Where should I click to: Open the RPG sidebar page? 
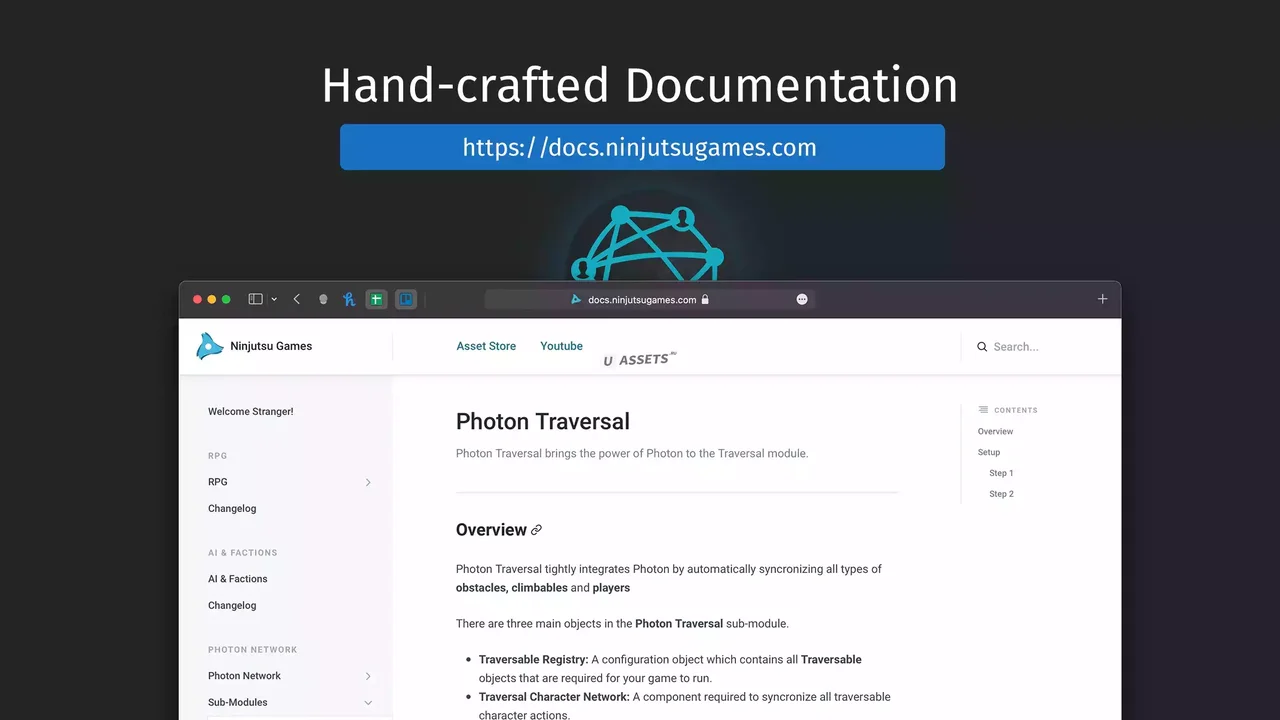point(218,482)
